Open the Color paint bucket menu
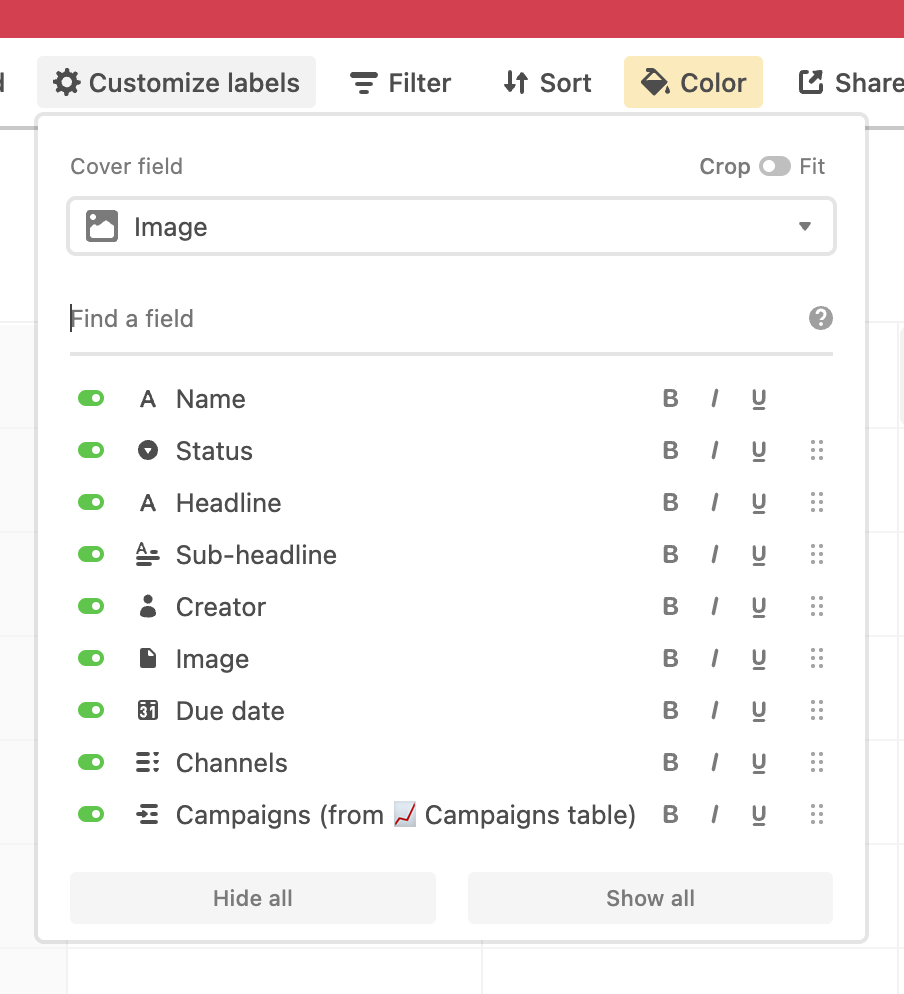The width and height of the screenshot is (904, 994). [693, 82]
